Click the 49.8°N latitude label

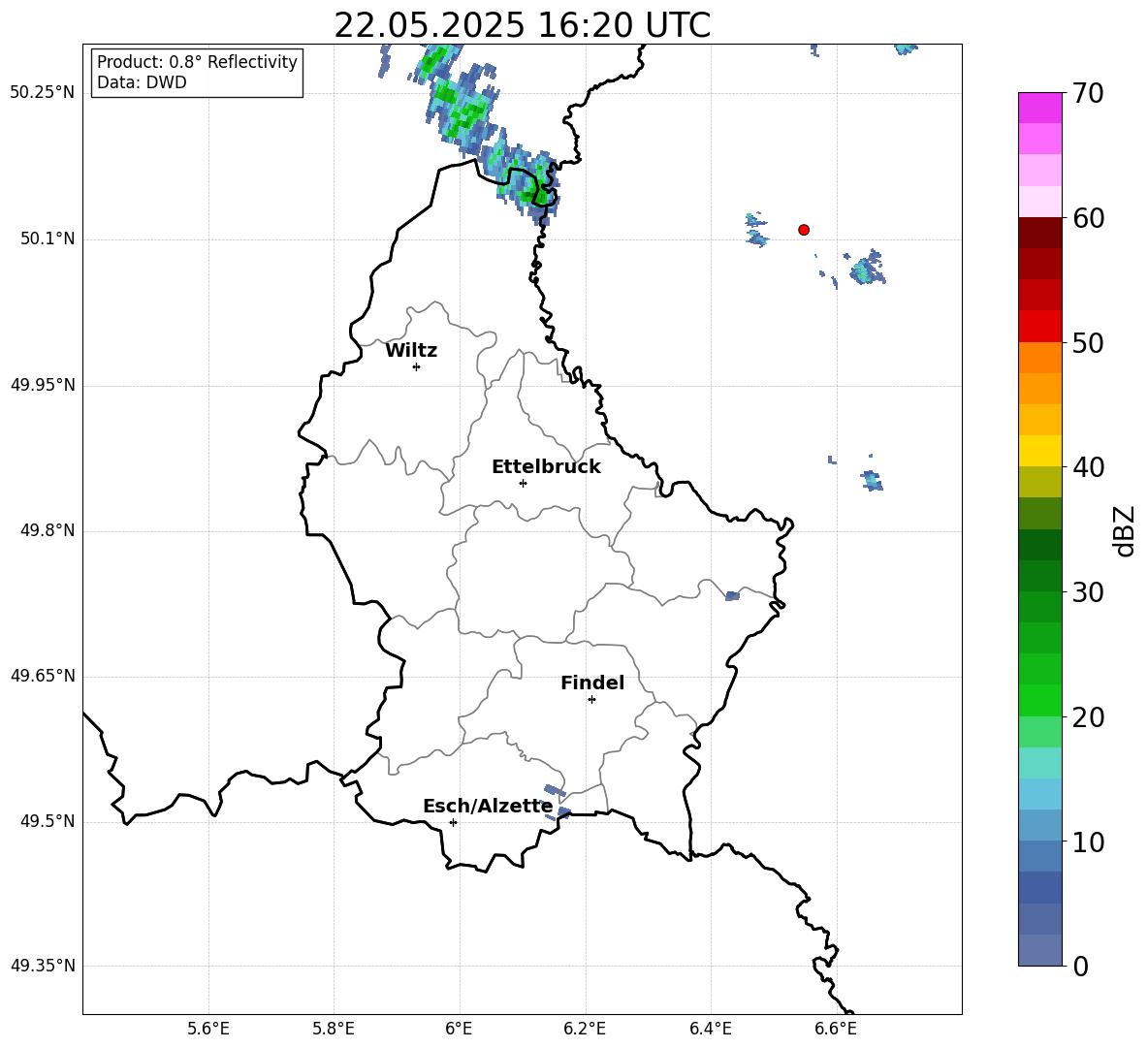(x=48, y=530)
